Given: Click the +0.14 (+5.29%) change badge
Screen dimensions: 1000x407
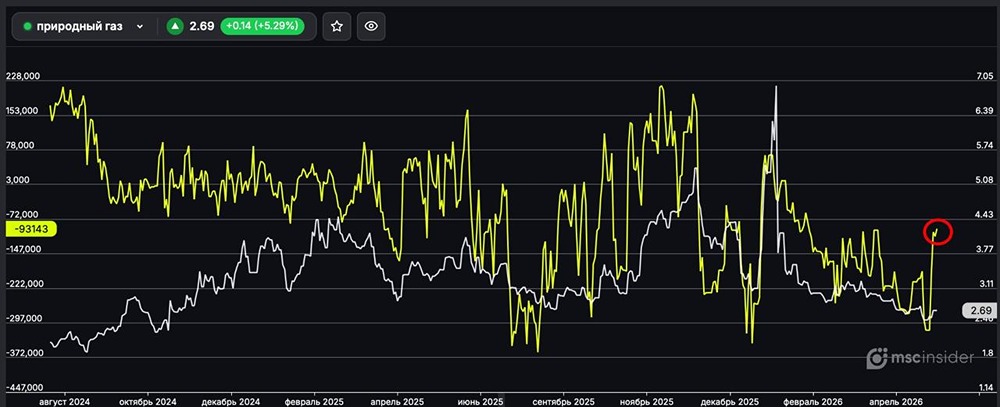Looking at the screenshot, I should coord(264,27).
